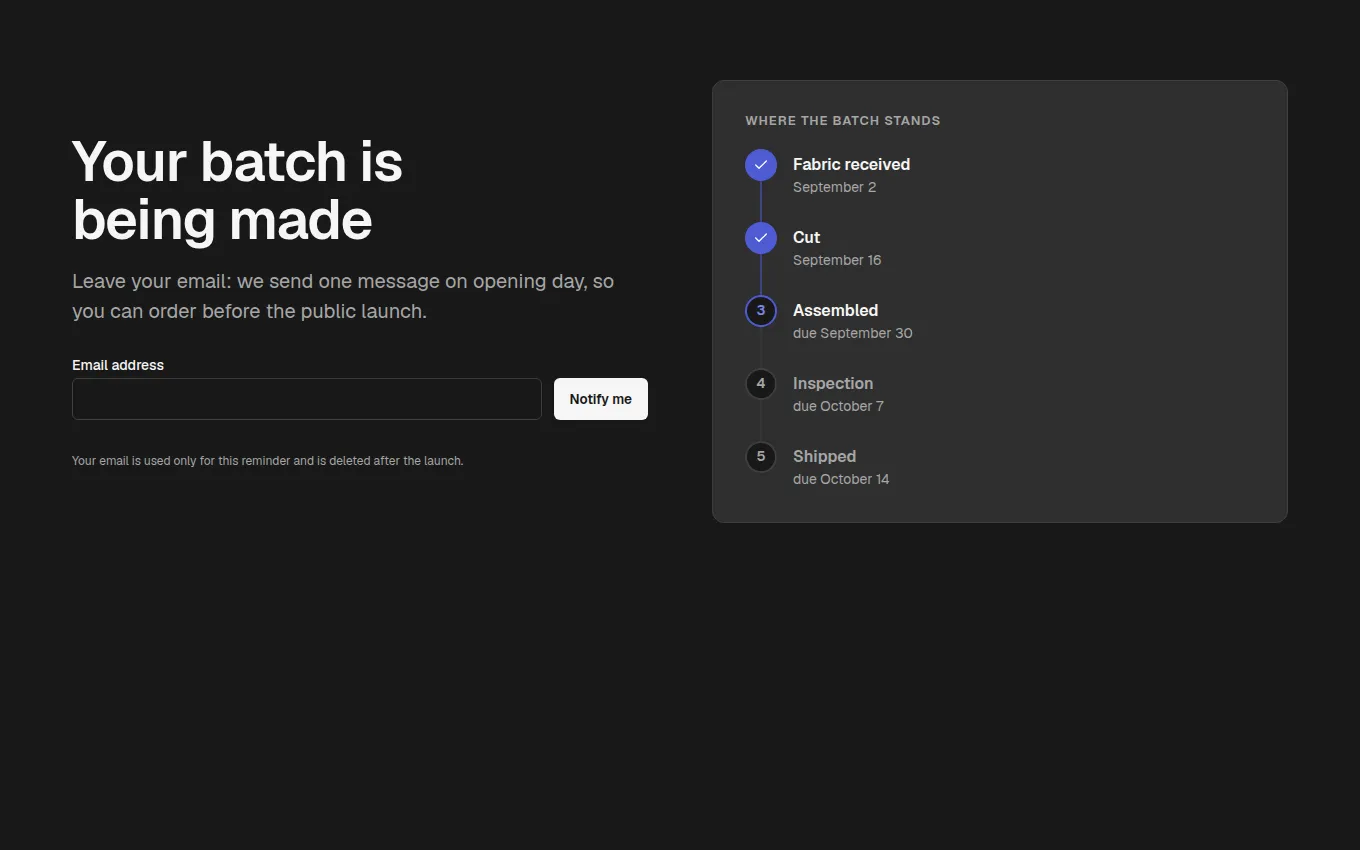Click the Email address label
1360x850 pixels.
click(x=118, y=365)
